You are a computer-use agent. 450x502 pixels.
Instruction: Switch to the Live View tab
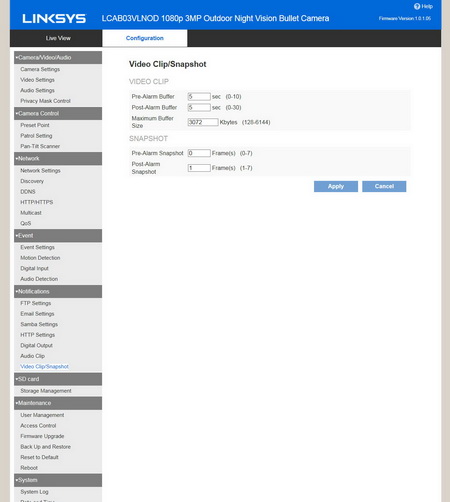(58, 38)
